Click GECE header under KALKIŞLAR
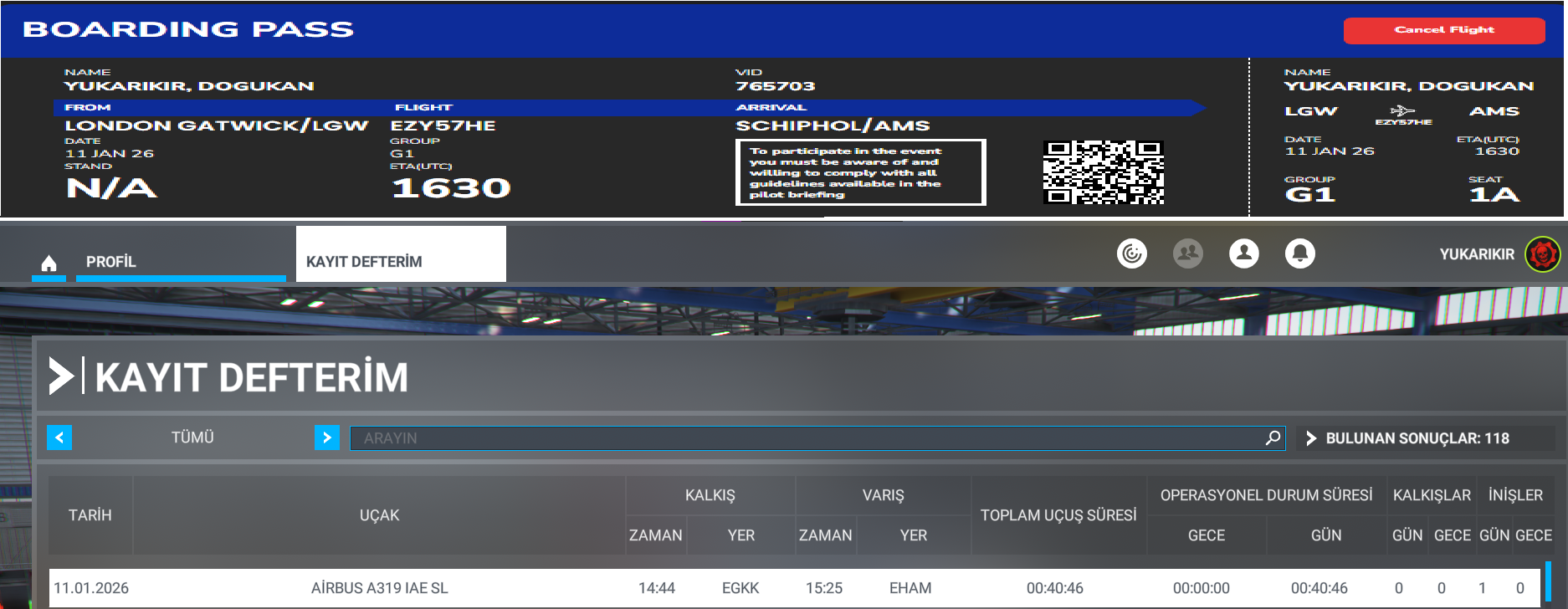Image resolution: width=1568 pixels, height=609 pixels. tap(1453, 535)
